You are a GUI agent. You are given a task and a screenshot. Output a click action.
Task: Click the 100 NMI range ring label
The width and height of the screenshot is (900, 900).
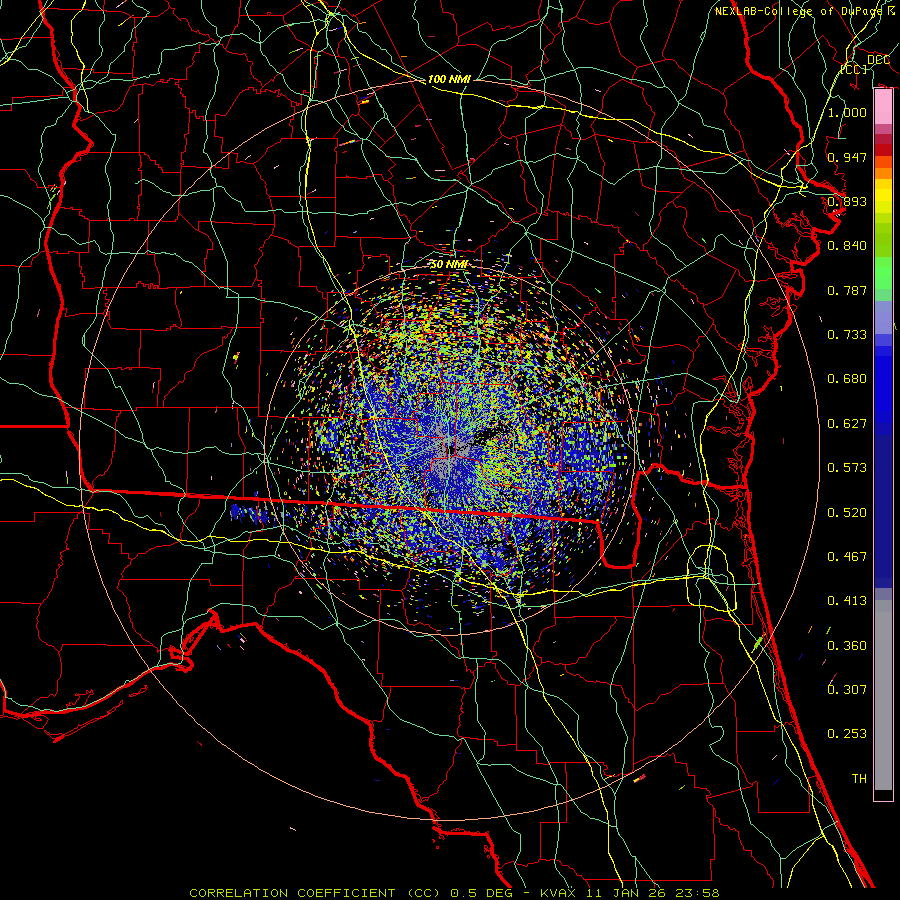click(449, 79)
